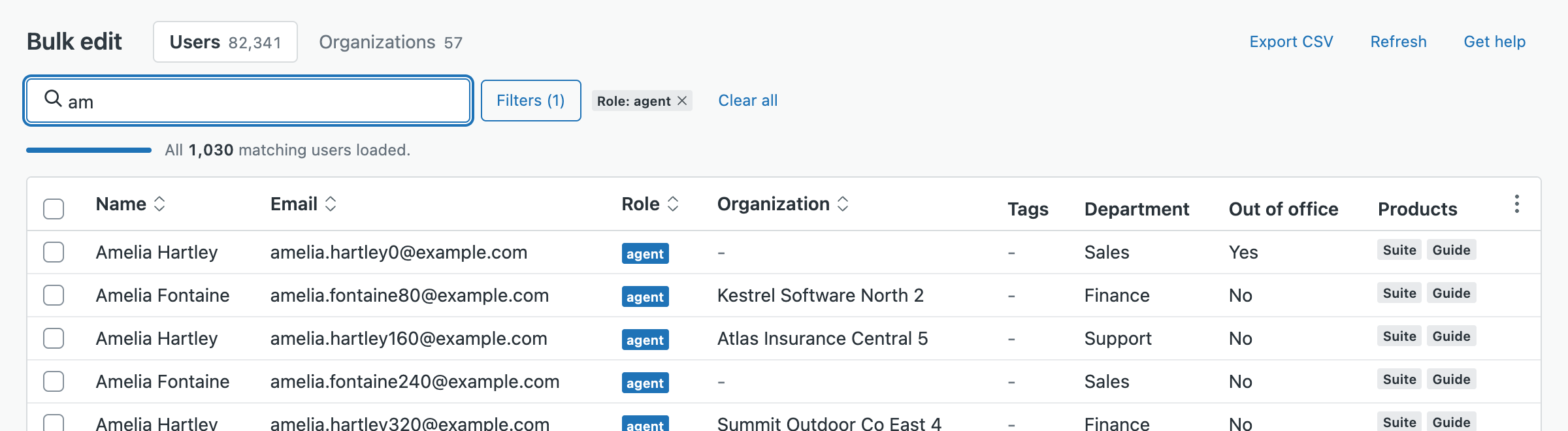Select the email amelia.hartley0@example.com
1568x431 pixels.
coord(399,252)
